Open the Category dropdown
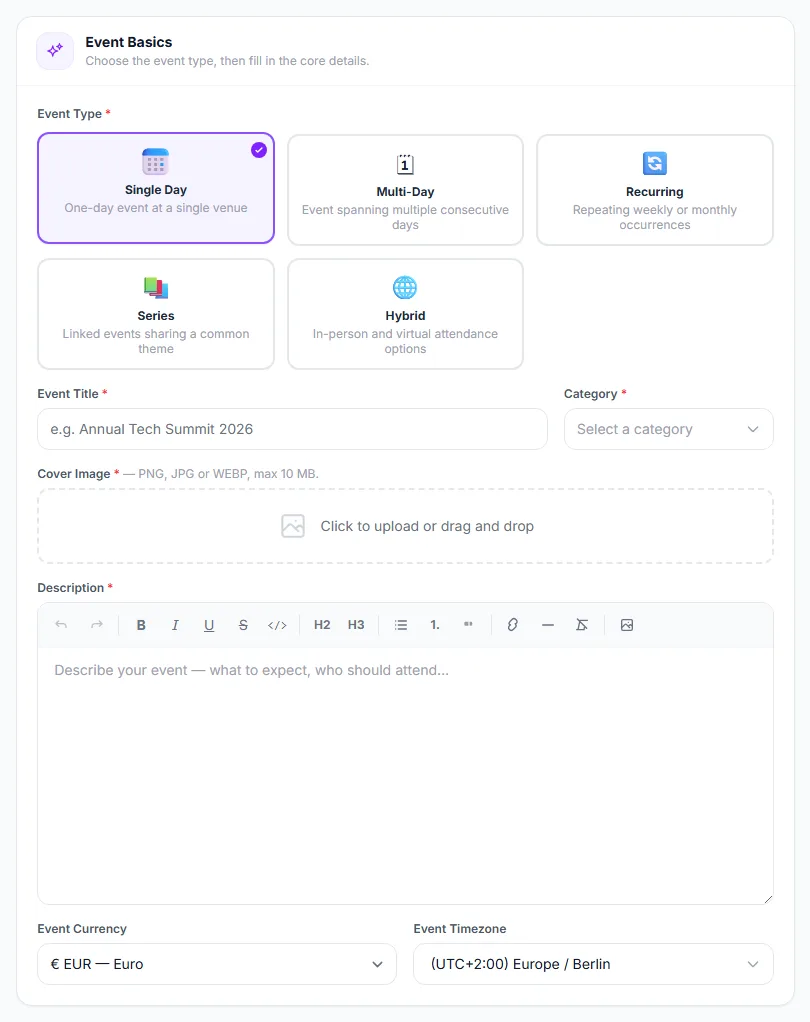 [x=669, y=429]
